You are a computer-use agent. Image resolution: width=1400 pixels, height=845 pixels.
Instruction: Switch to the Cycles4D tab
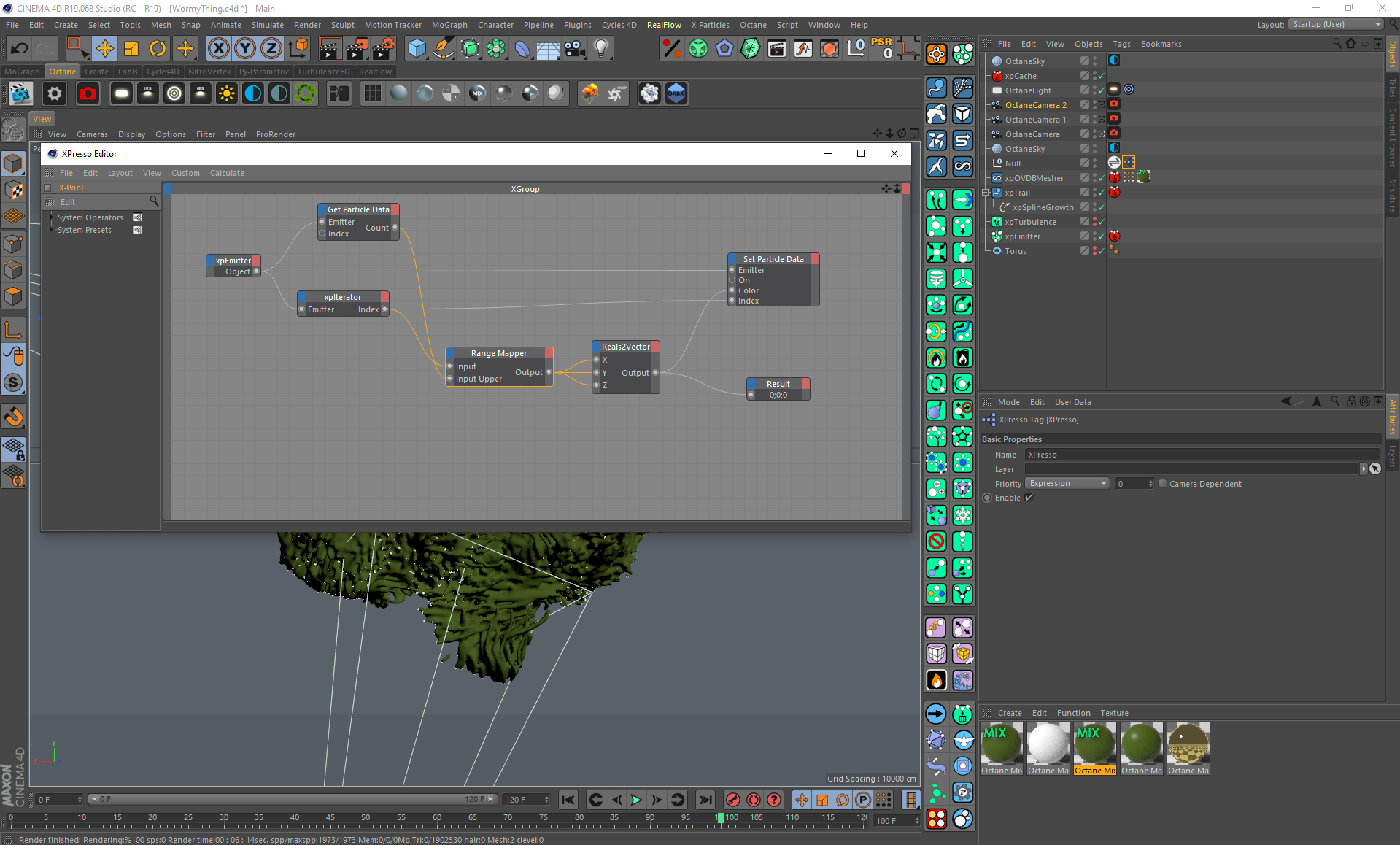(x=163, y=72)
